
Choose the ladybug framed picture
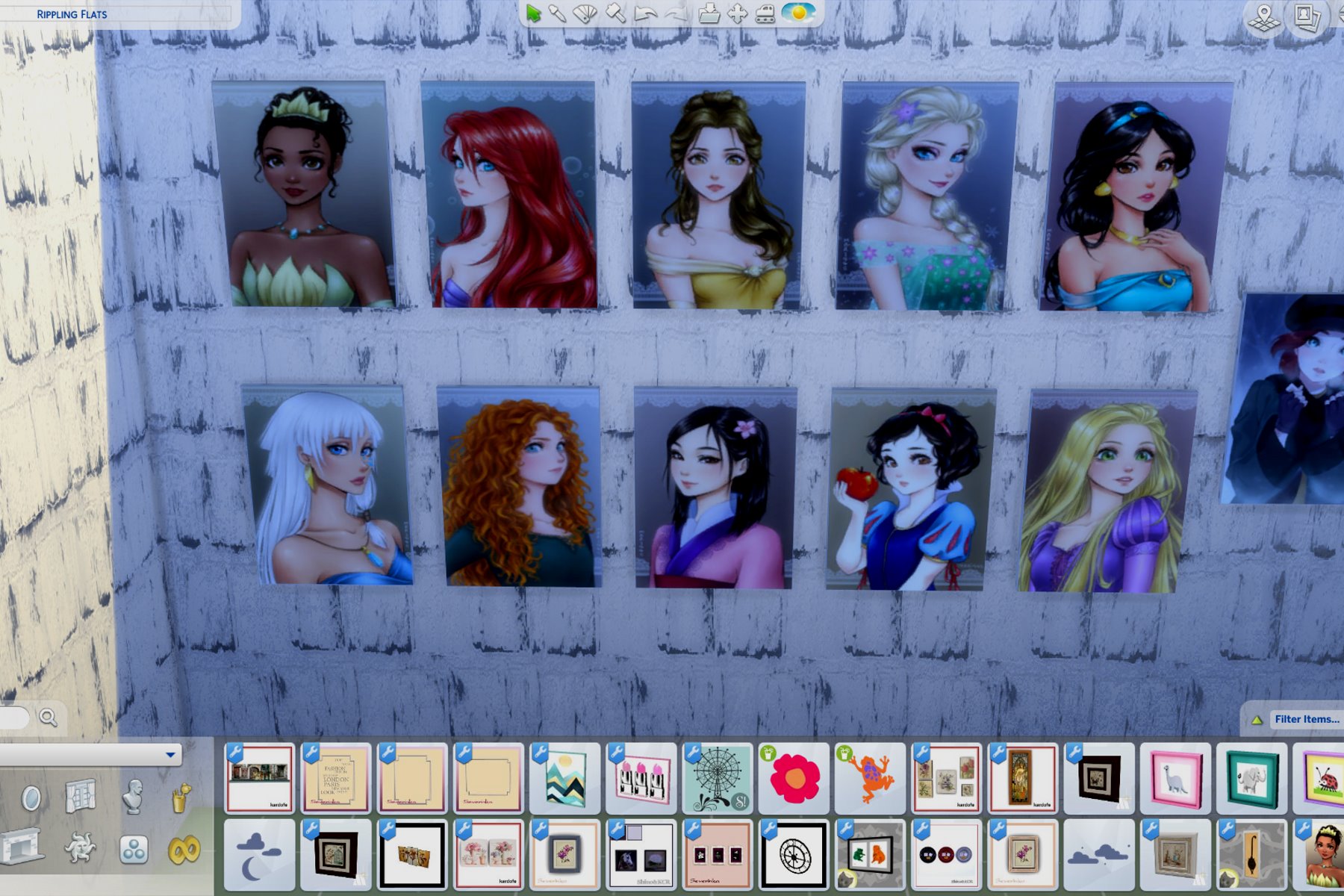click(x=1319, y=778)
